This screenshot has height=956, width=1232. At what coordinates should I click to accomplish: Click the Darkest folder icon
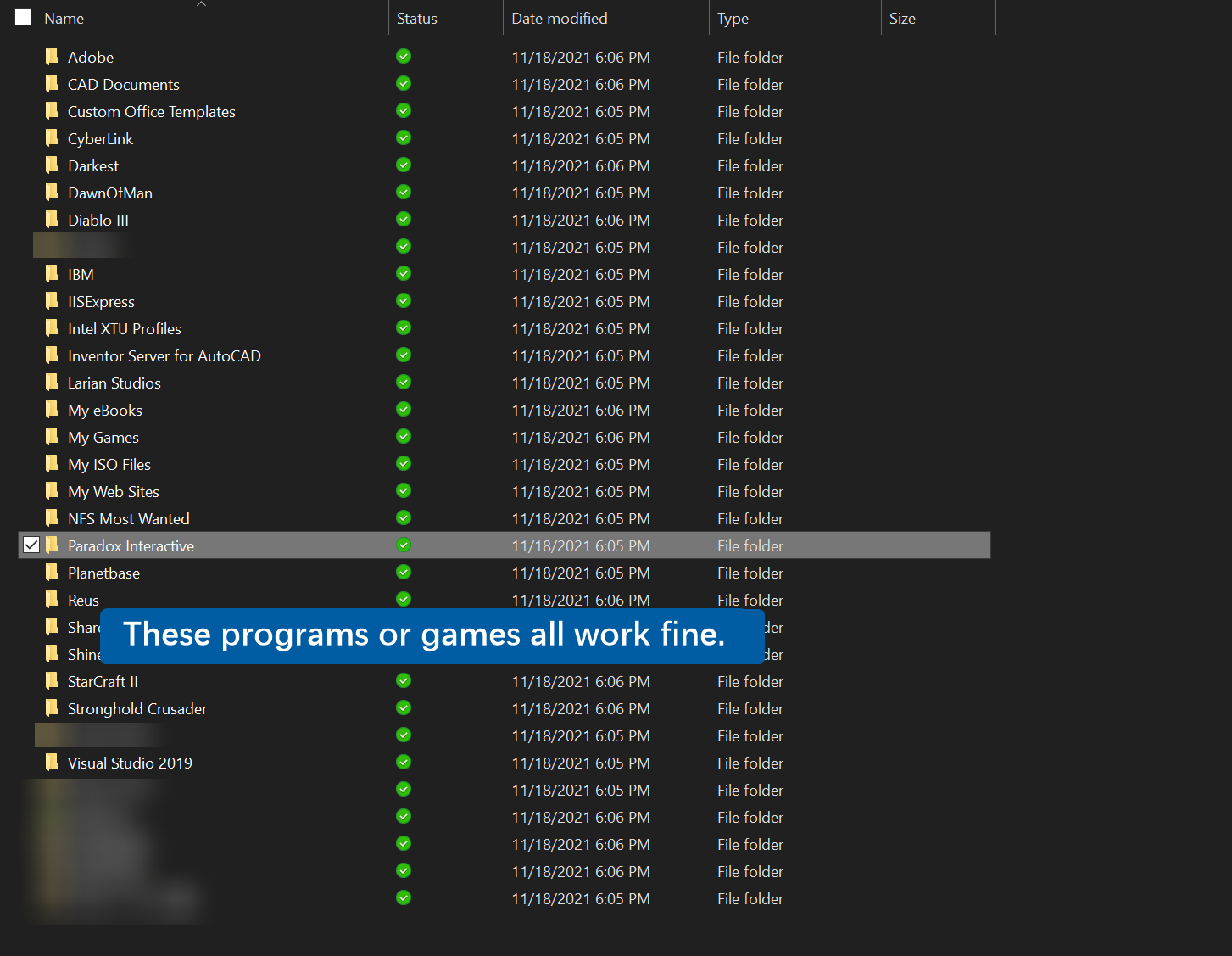pos(52,165)
